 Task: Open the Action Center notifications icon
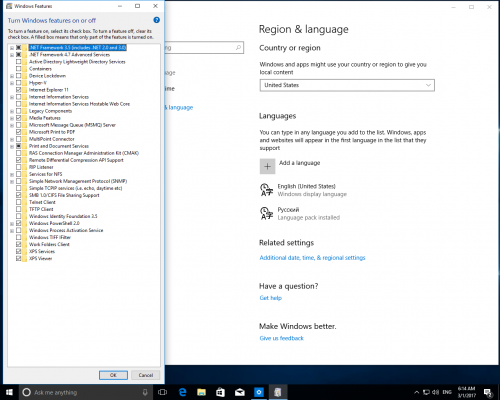pyautogui.click(x=488, y=393)
